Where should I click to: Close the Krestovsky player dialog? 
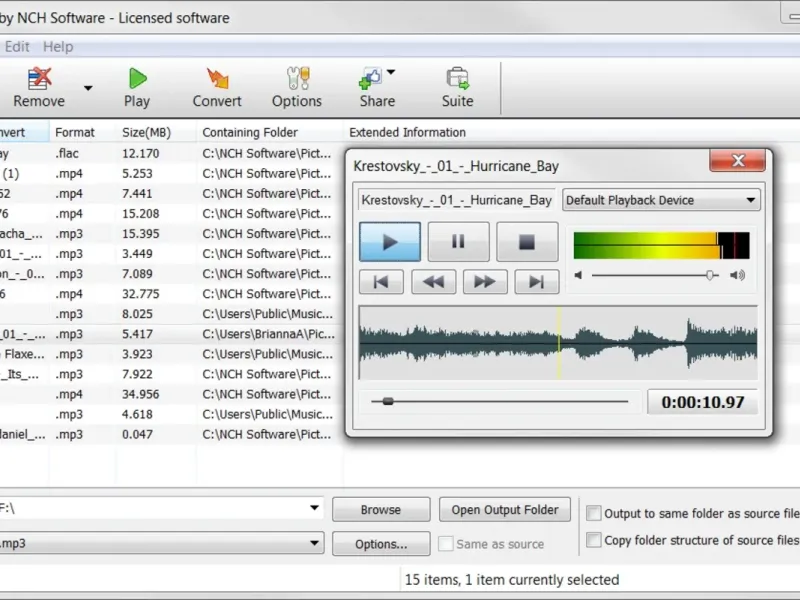[x=738, y=161]
